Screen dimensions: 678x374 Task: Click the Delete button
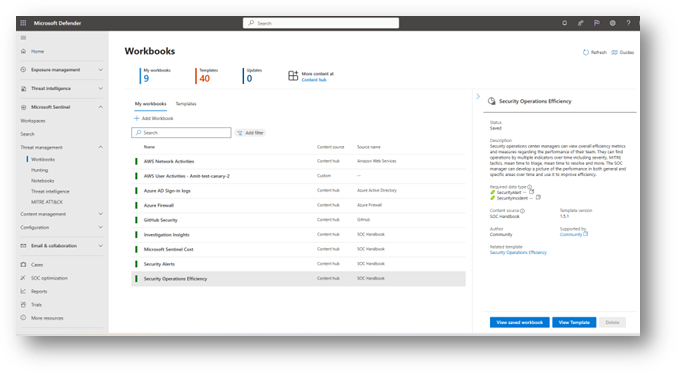click(612, 322)
